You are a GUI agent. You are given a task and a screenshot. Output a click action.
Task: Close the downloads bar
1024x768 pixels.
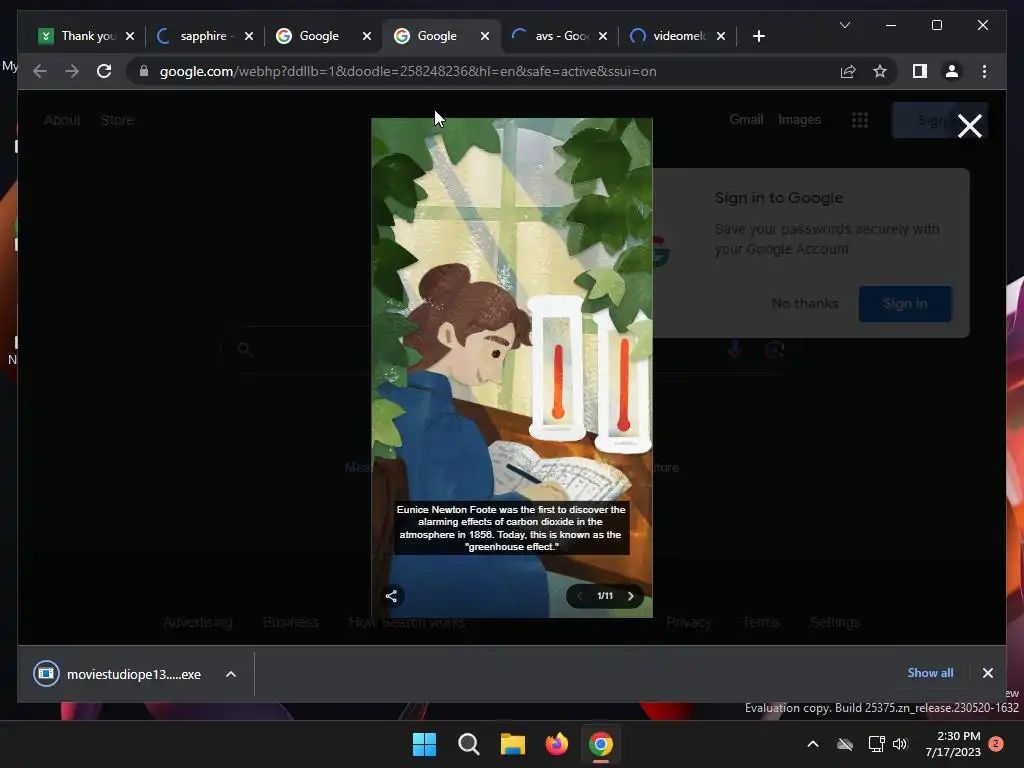pyautogui.click(x=987, y=673)
